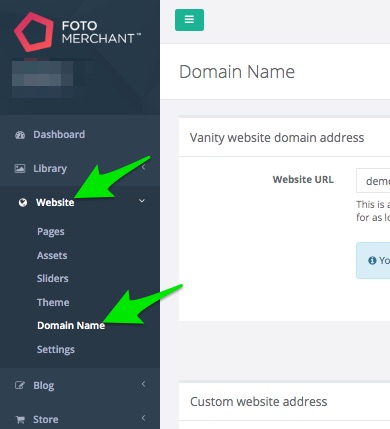Open Pages under Website

point(51,232)
